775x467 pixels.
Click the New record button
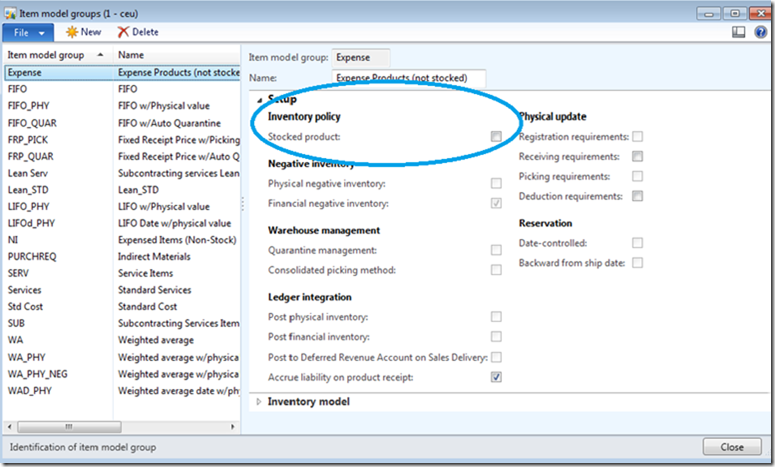click(83, 32)
